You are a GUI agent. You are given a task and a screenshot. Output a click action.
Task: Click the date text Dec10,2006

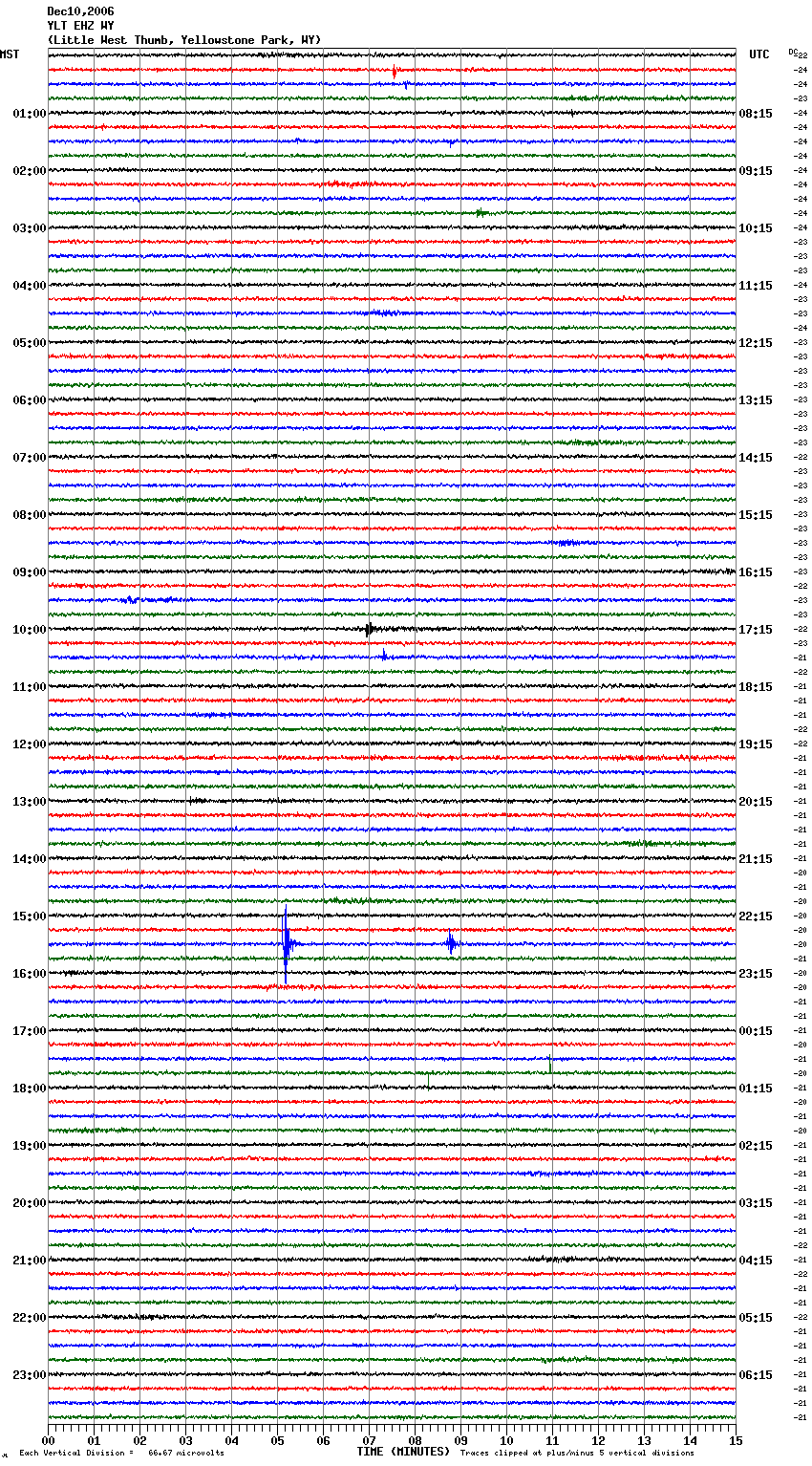point(80,11)
